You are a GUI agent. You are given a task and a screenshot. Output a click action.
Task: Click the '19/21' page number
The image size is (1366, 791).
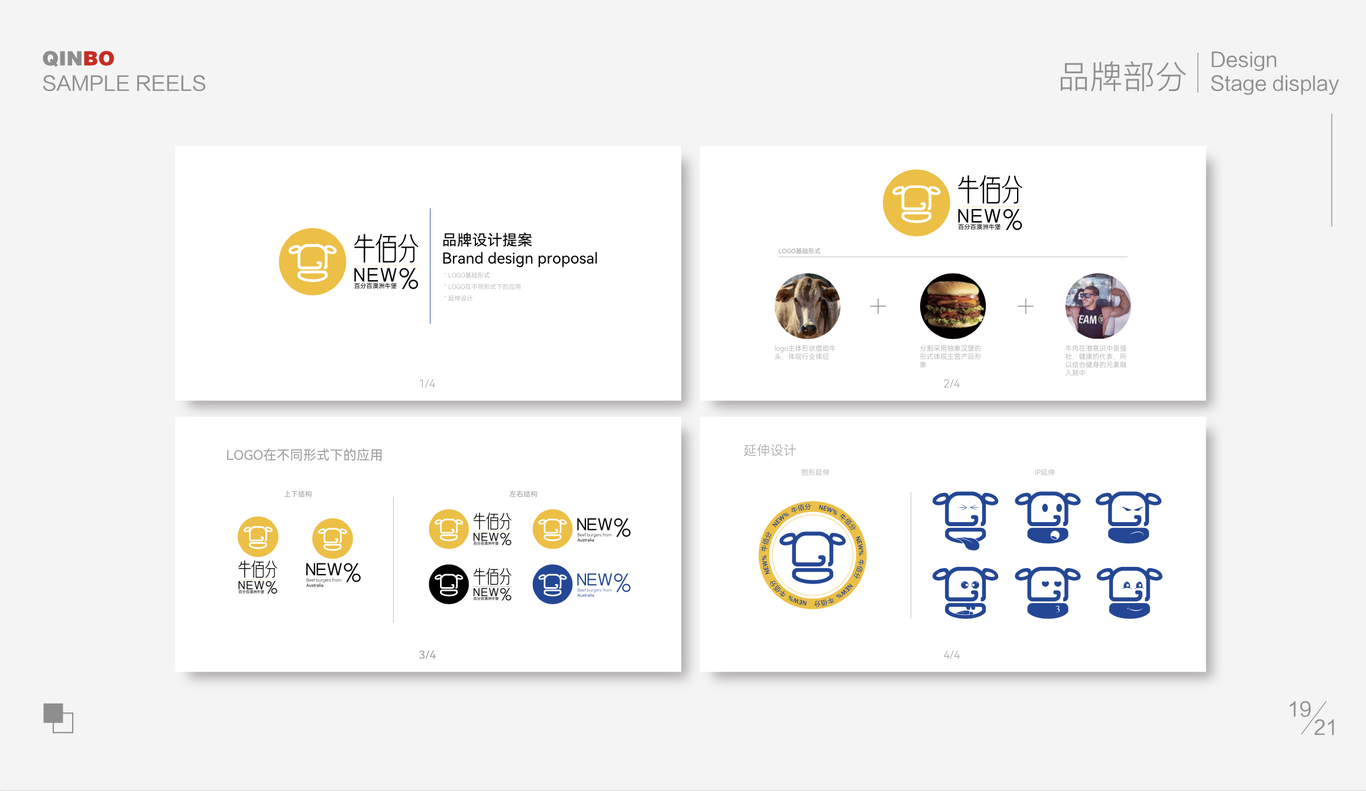coord(1312,718)
